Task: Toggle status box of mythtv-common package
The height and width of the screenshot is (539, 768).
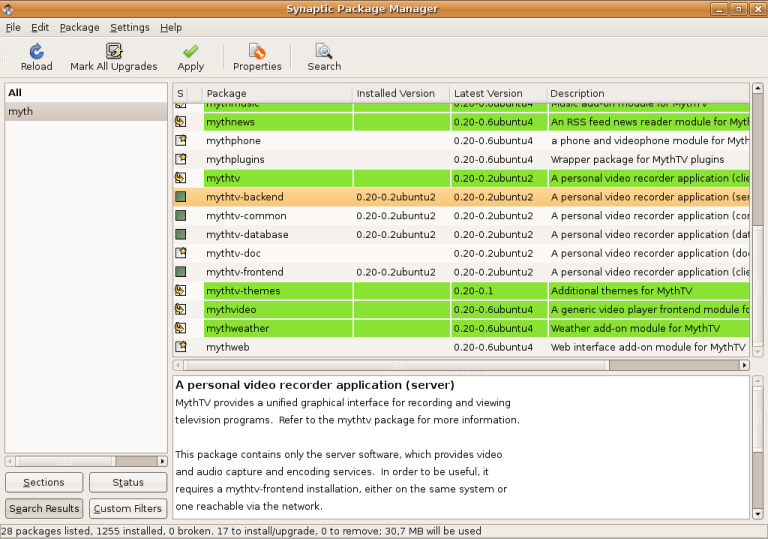Action: pos(181,215)
